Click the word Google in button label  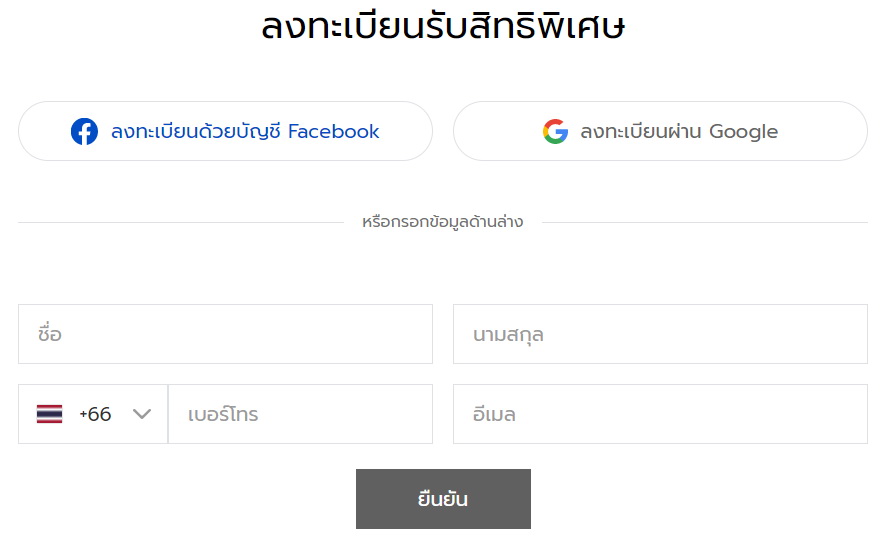pos(743,131)
